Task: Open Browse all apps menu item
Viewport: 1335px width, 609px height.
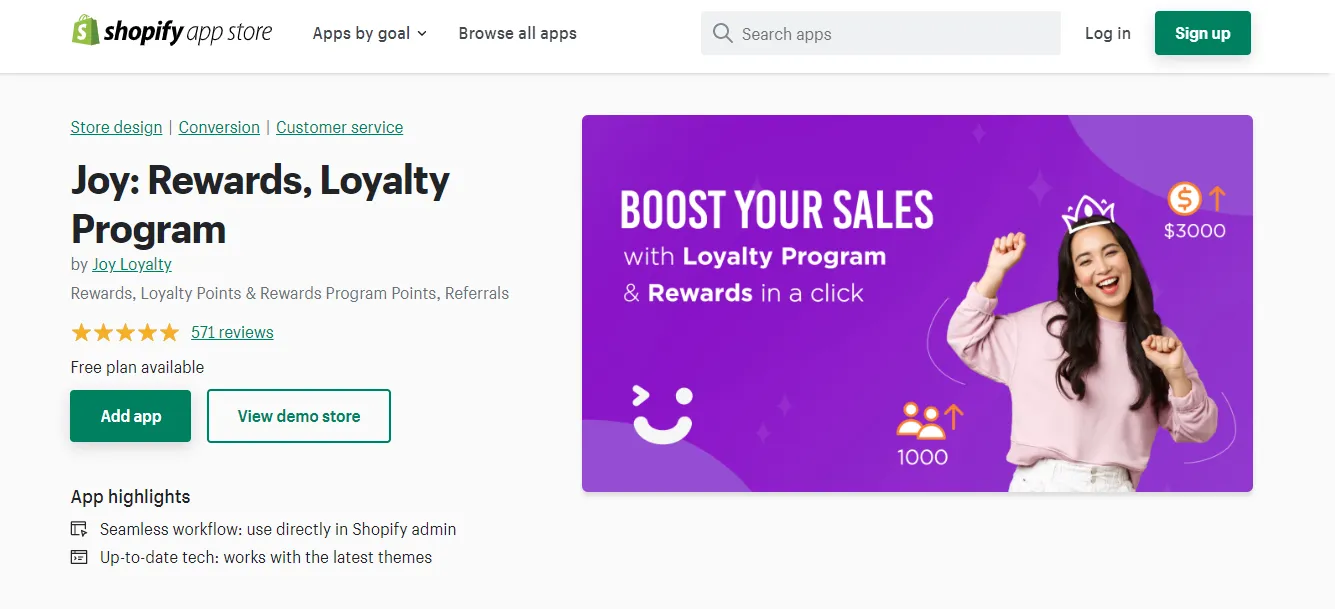Action: click(x=517, y=33)
